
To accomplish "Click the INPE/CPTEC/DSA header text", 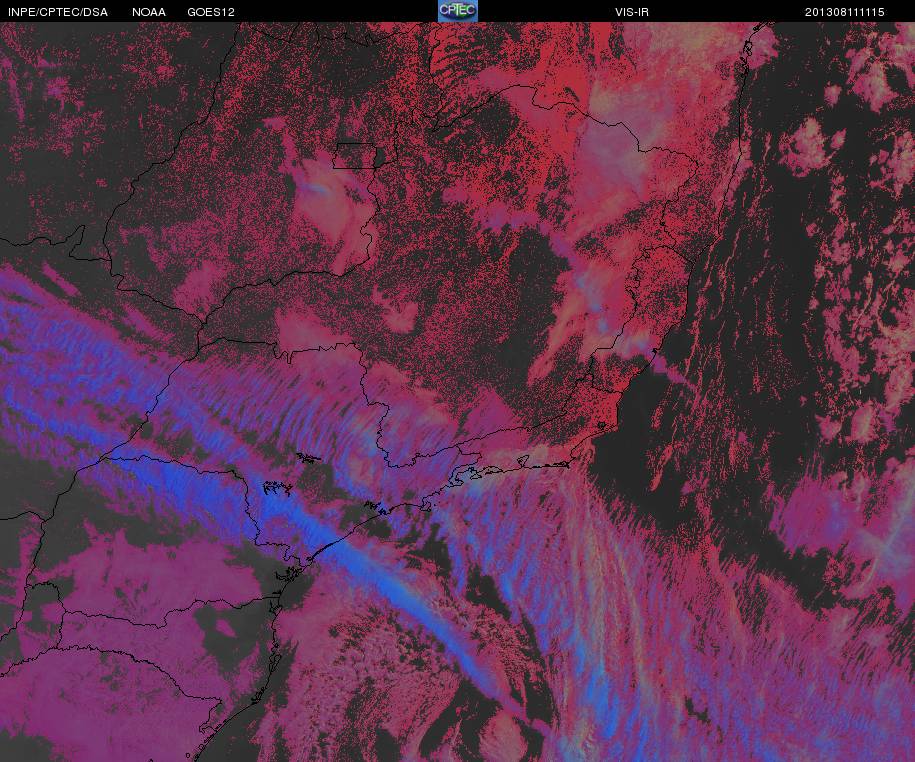I will click(x=58, y=12).
